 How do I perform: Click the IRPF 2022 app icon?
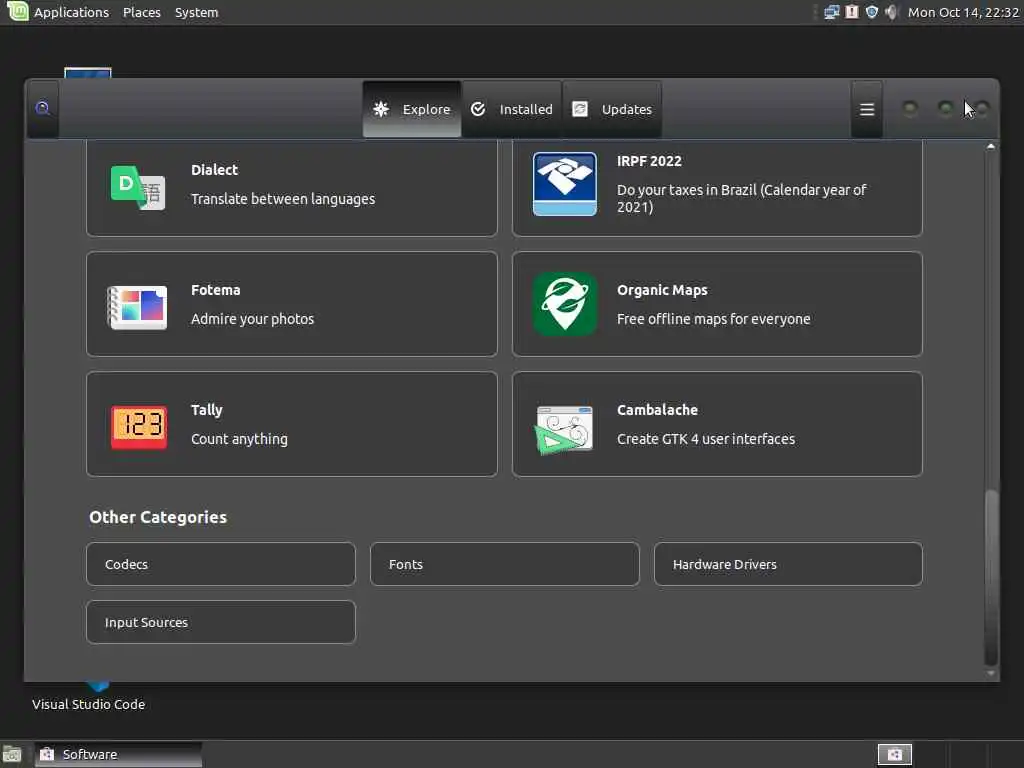coord(564,184)
